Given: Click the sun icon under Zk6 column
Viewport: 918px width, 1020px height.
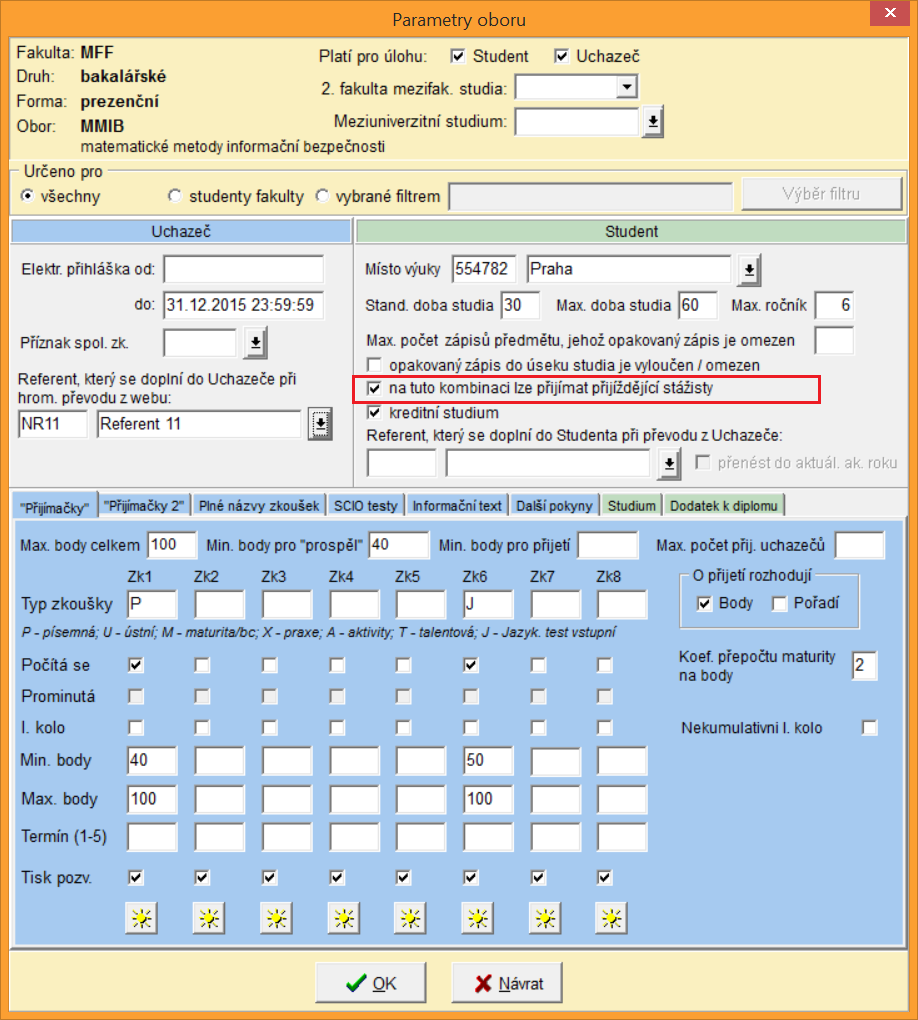Looking at the screenshot, I should click(x=478, y=918).
